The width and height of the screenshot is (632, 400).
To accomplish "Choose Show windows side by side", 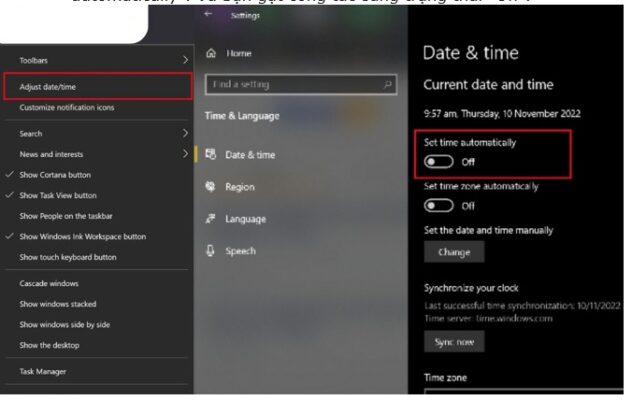I will pyautogui.click(x=64, y=325).
